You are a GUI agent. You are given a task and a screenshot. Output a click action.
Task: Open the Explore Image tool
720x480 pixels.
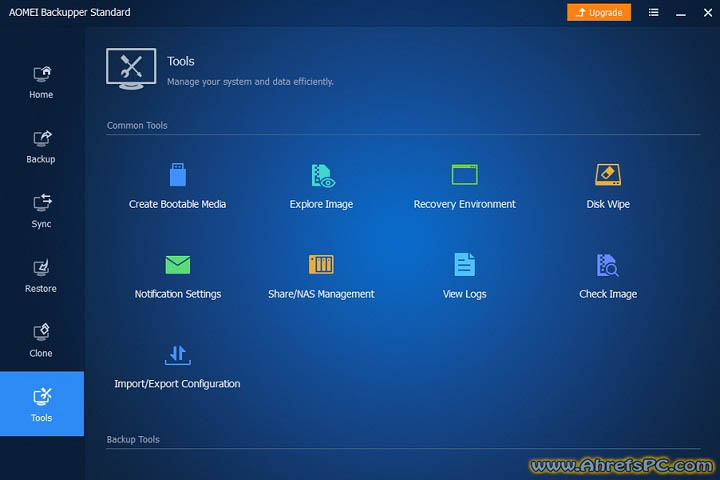click(321, 186)
